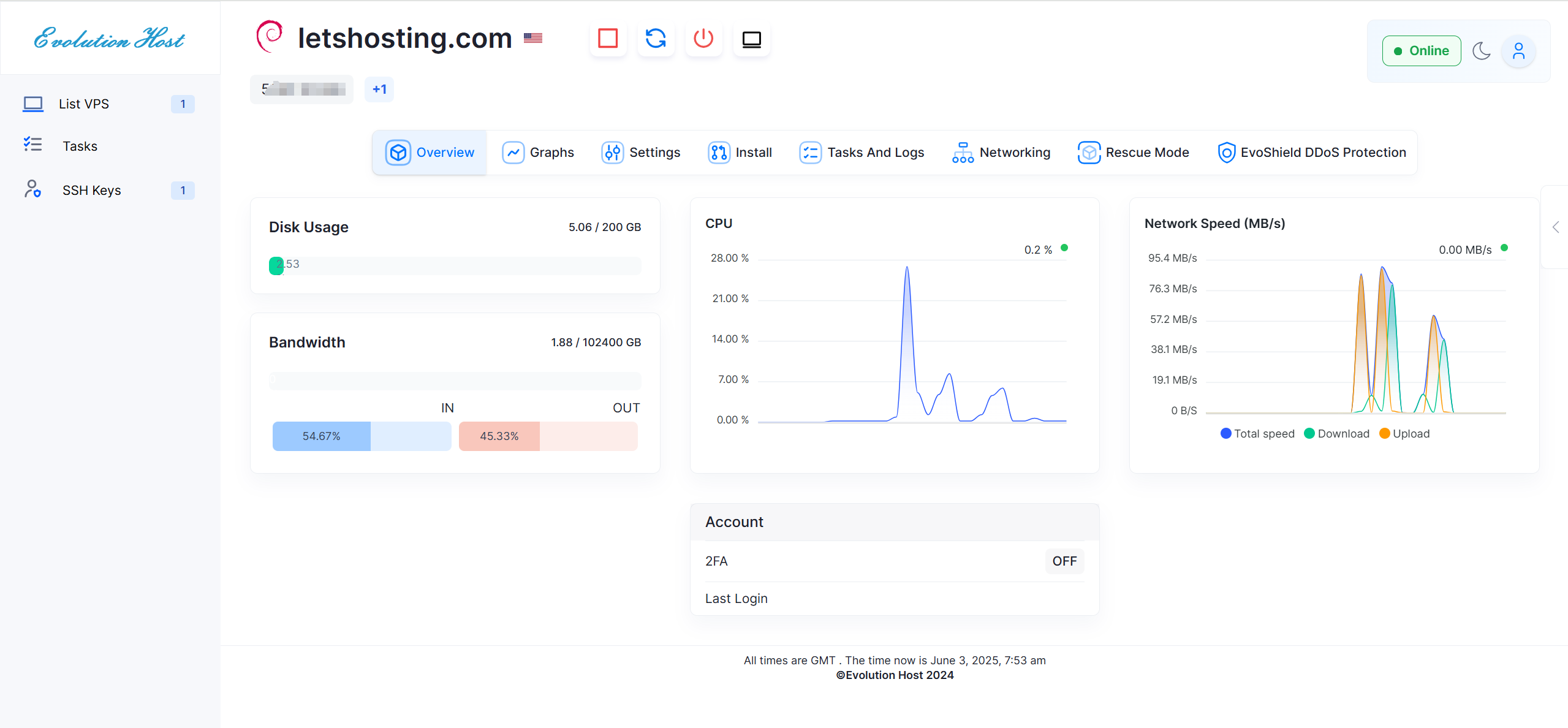Switch to the Graphs tab
Screen dimensions: 1568x728
[x=538, y=153]
